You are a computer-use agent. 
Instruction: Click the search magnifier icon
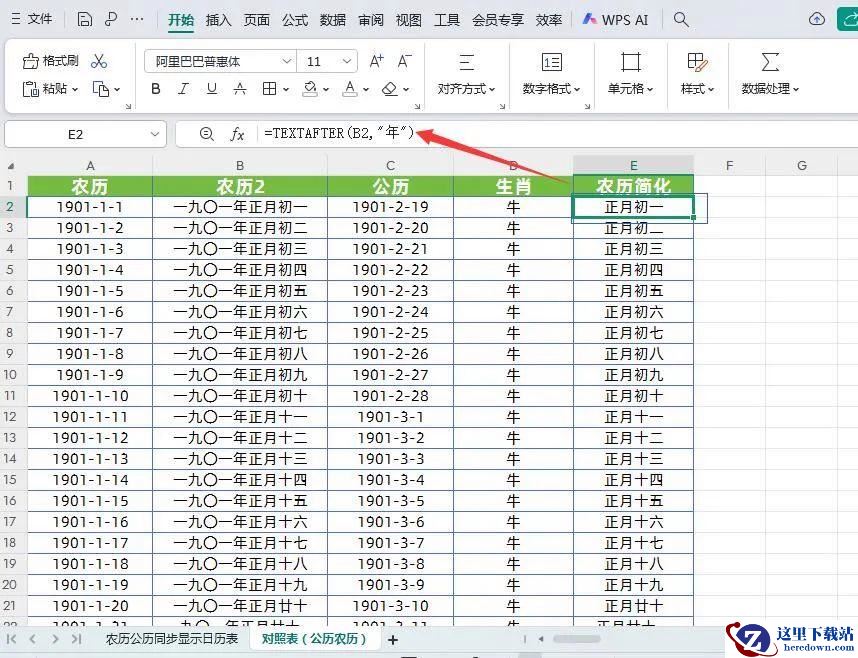(x=681, y=20)
